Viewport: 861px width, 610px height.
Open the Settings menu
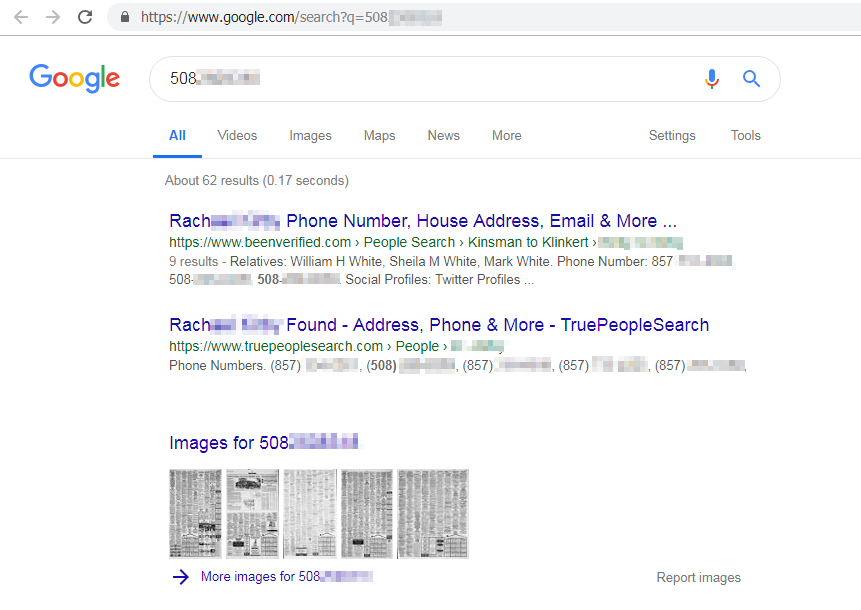pyautogui.click(x=672, y=136)
